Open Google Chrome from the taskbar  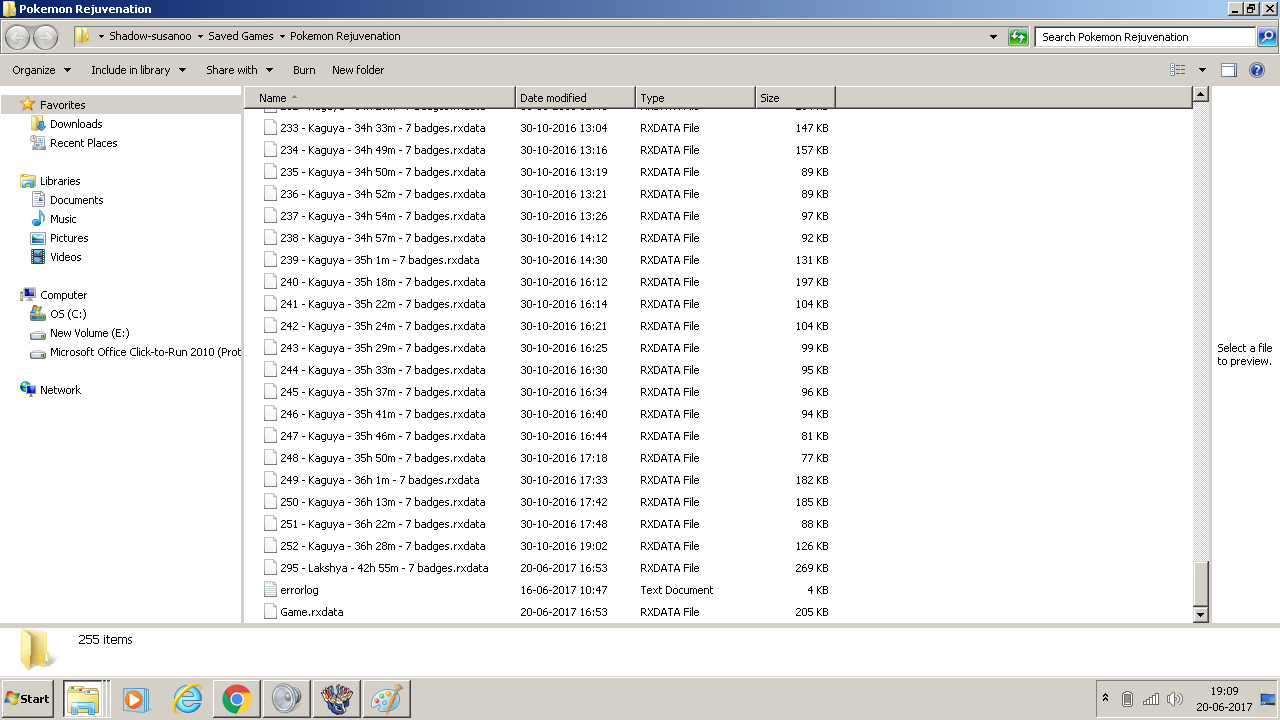[x=237, y=699]
